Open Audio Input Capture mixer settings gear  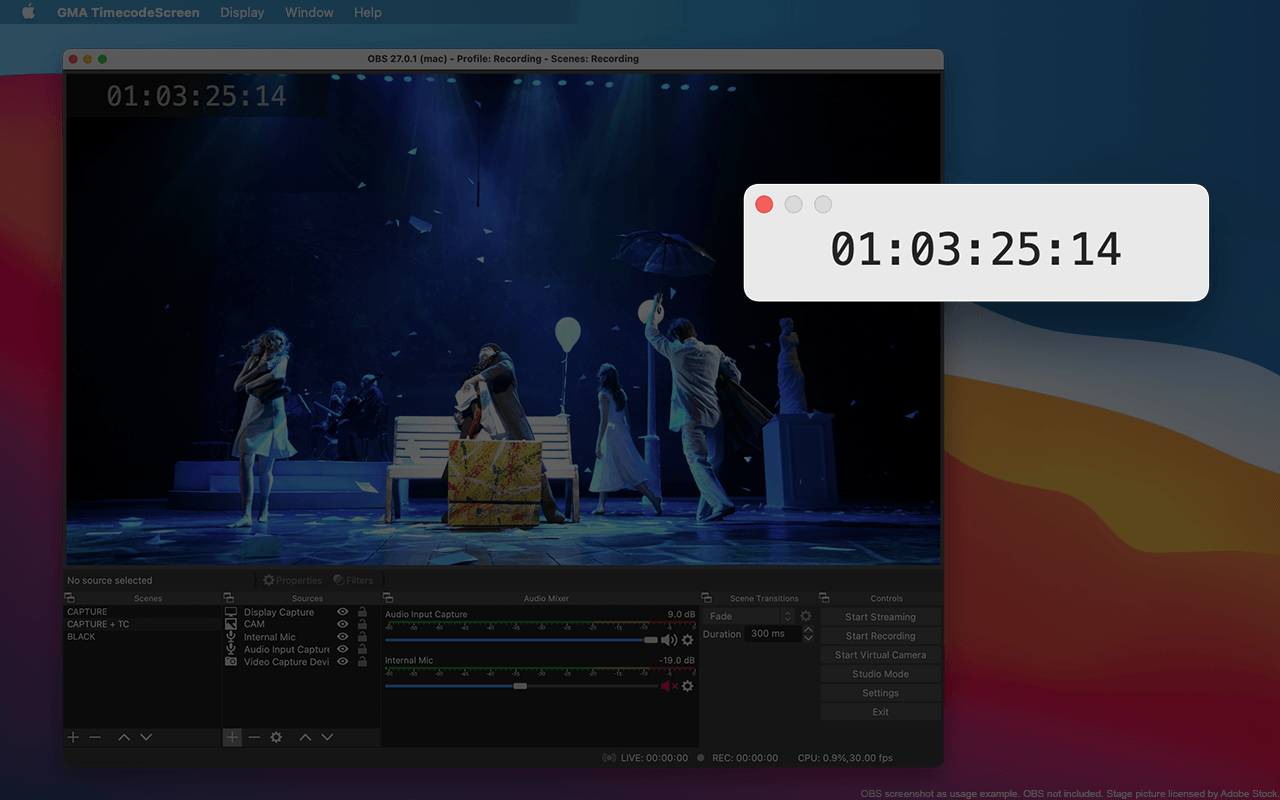pyautogui.click(x=687, y=640)
